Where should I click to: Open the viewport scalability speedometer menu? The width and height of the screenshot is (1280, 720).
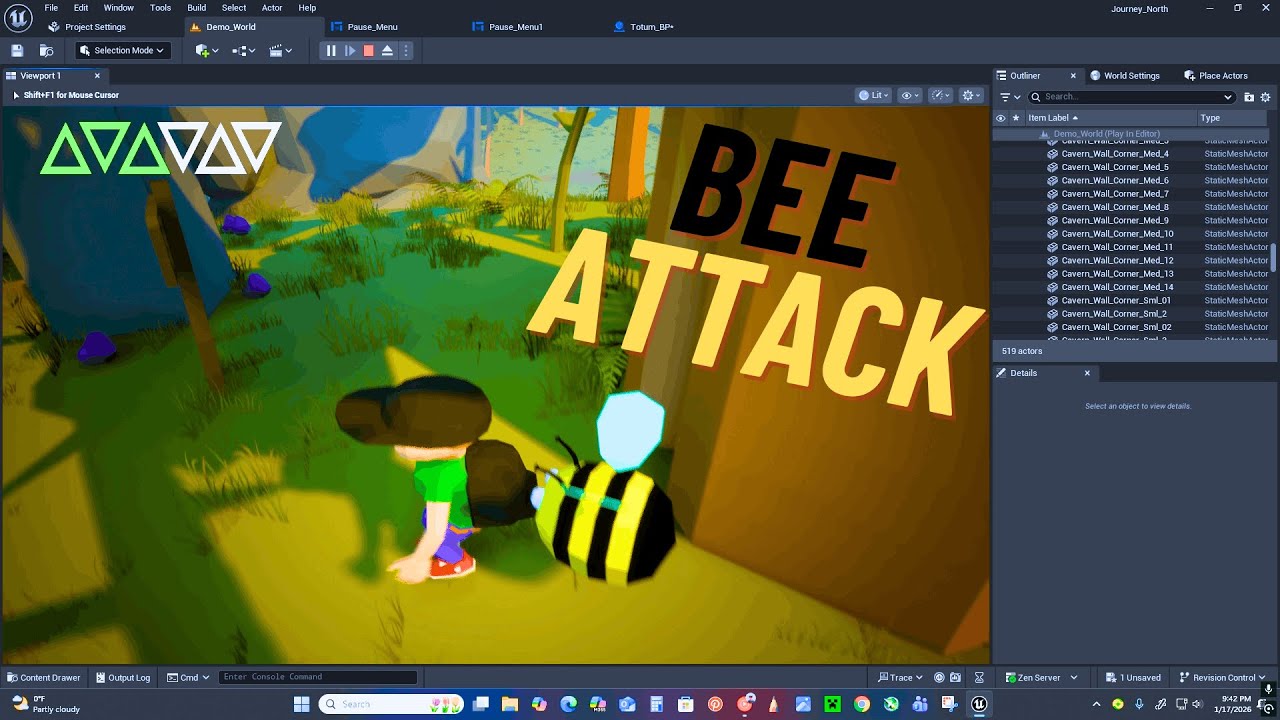coord(941,95)
